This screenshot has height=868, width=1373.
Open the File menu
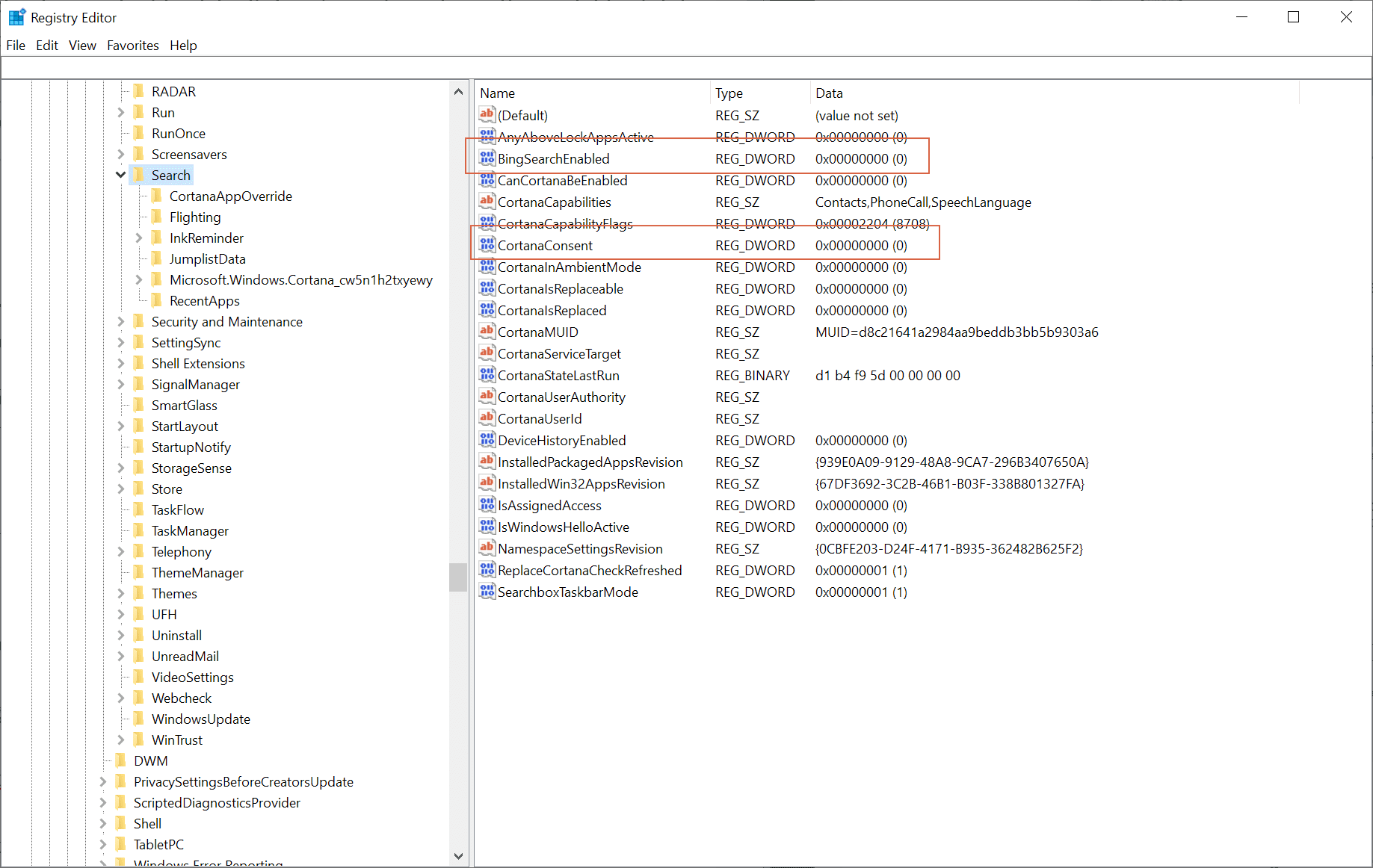(16, 46)
